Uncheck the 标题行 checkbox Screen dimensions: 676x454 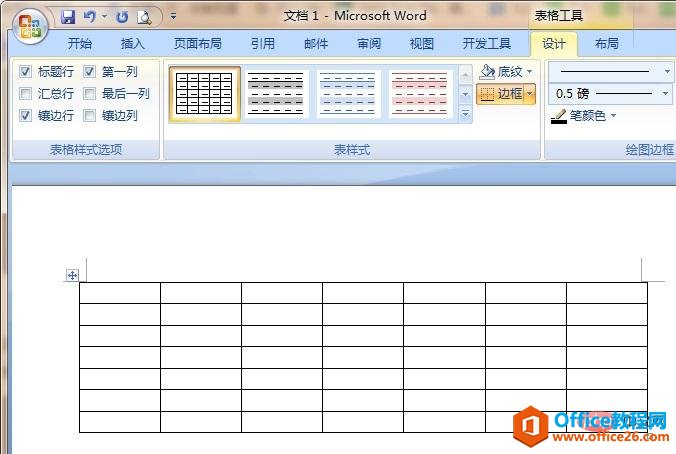pos(26,72)
